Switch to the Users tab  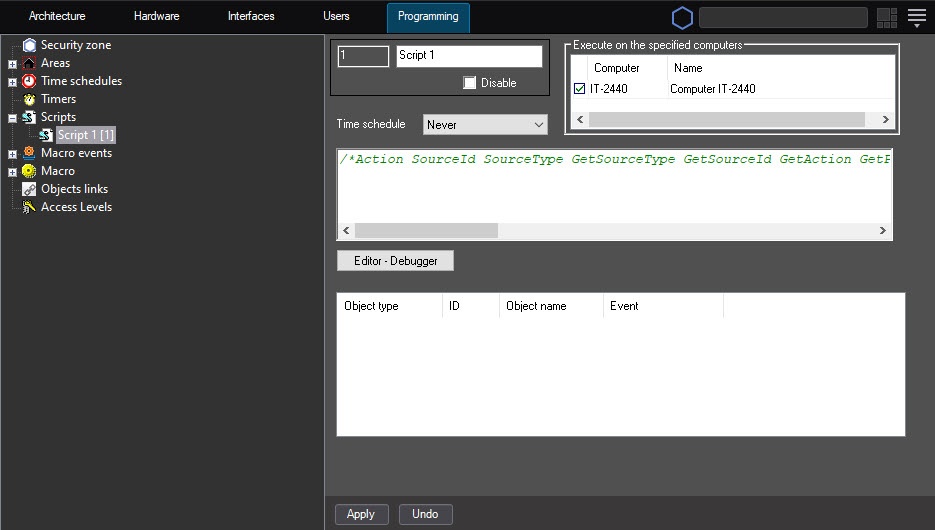[x=336, y=16]
